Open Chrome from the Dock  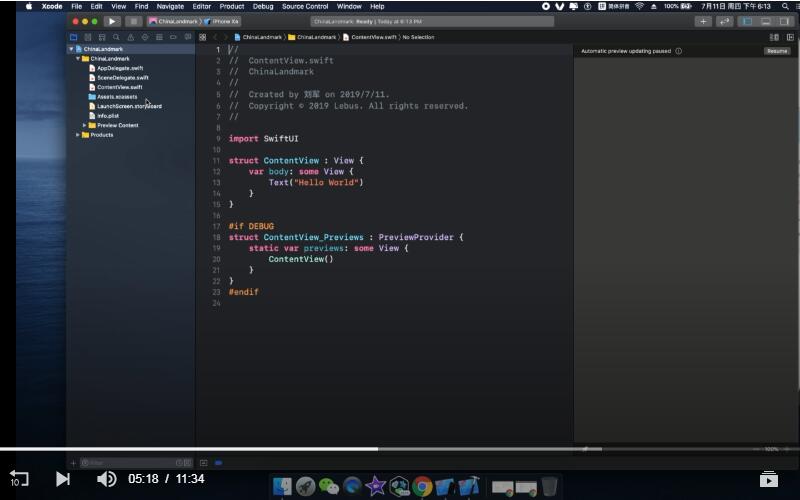422,486
